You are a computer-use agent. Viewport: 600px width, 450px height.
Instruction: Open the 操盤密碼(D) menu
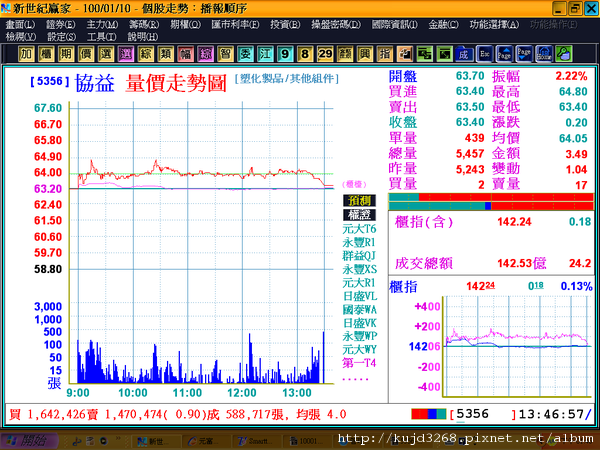[x=336, y=25]
